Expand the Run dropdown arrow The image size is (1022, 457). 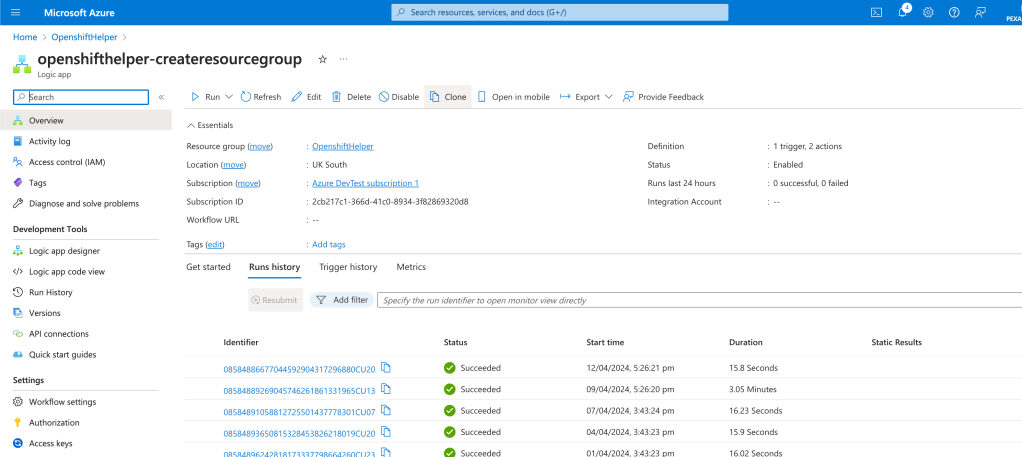pos(229,97)
